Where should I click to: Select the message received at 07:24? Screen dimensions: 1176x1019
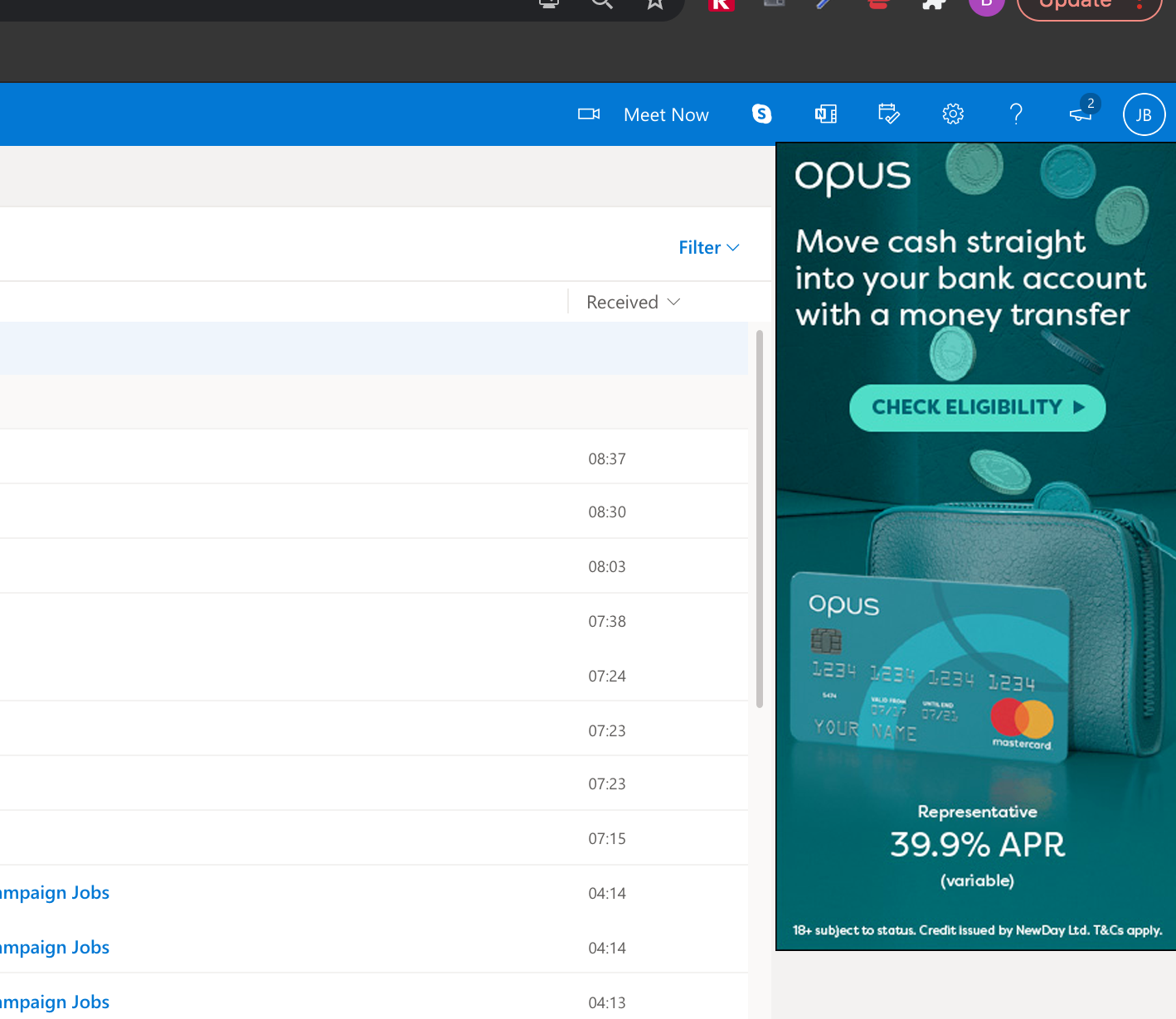pos(374,675)
